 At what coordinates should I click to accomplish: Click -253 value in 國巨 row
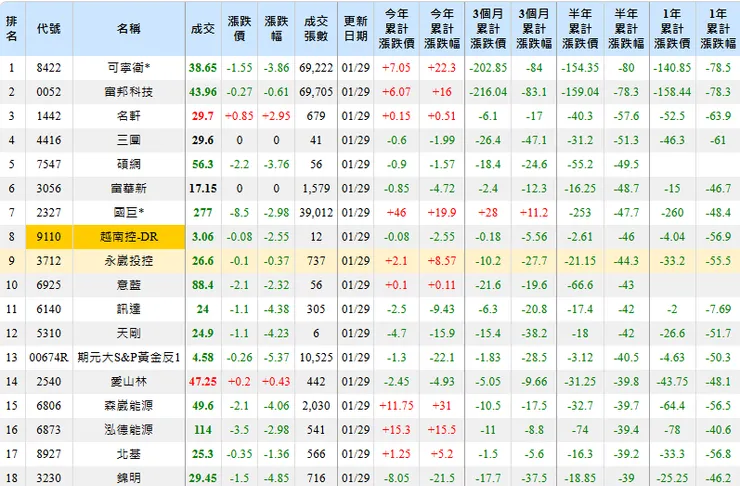tap(580, 212)
